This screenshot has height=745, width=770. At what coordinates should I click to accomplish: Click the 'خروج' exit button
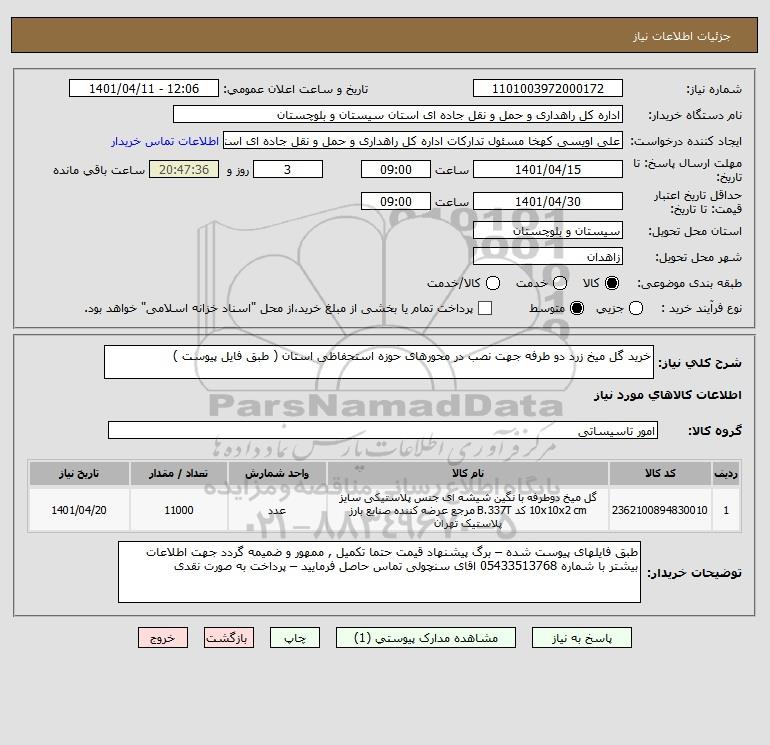point(163,638)
